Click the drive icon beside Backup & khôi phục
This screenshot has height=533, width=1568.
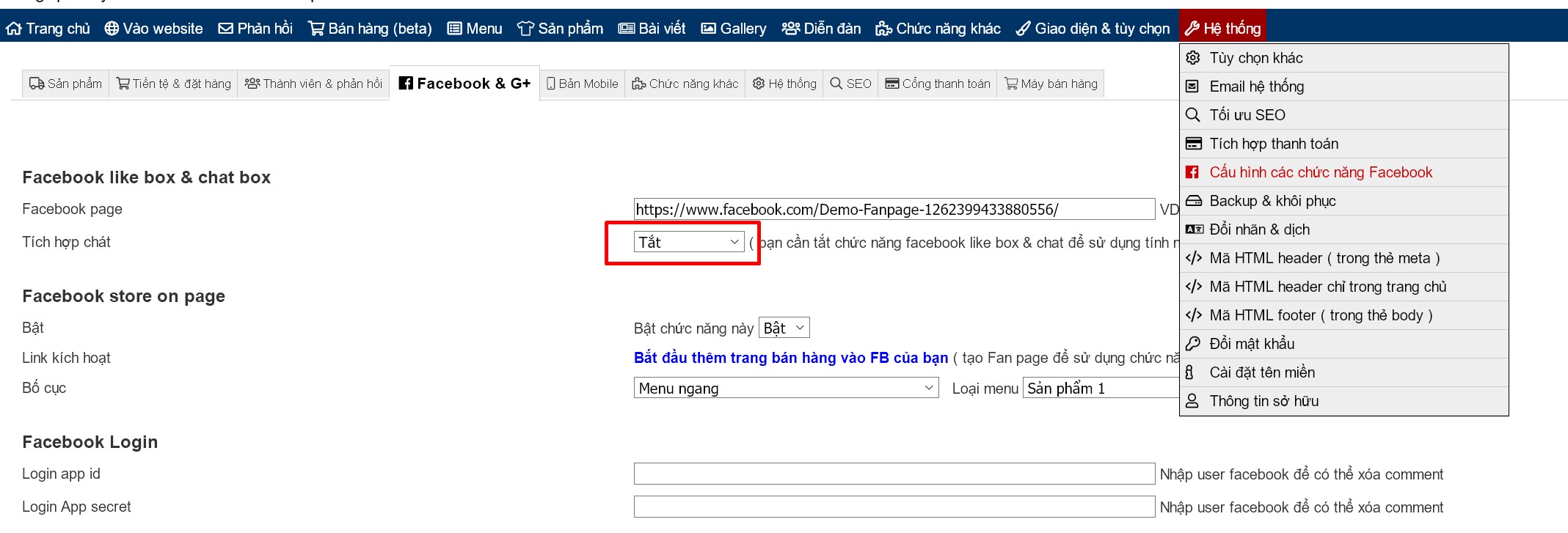[1194, 201]
